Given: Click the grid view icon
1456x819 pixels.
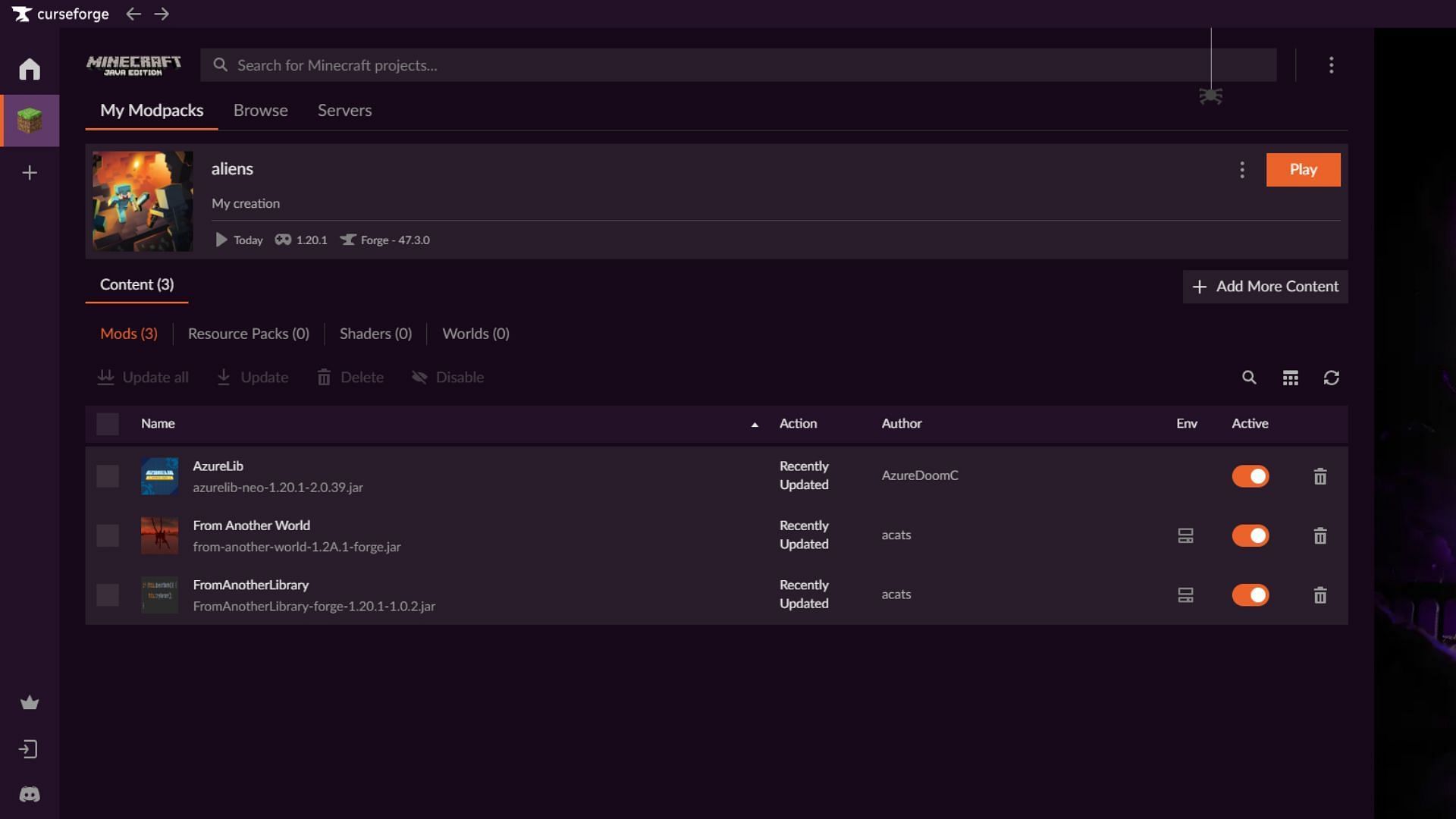Looking at the screenshot, I should coord(1291,378).
